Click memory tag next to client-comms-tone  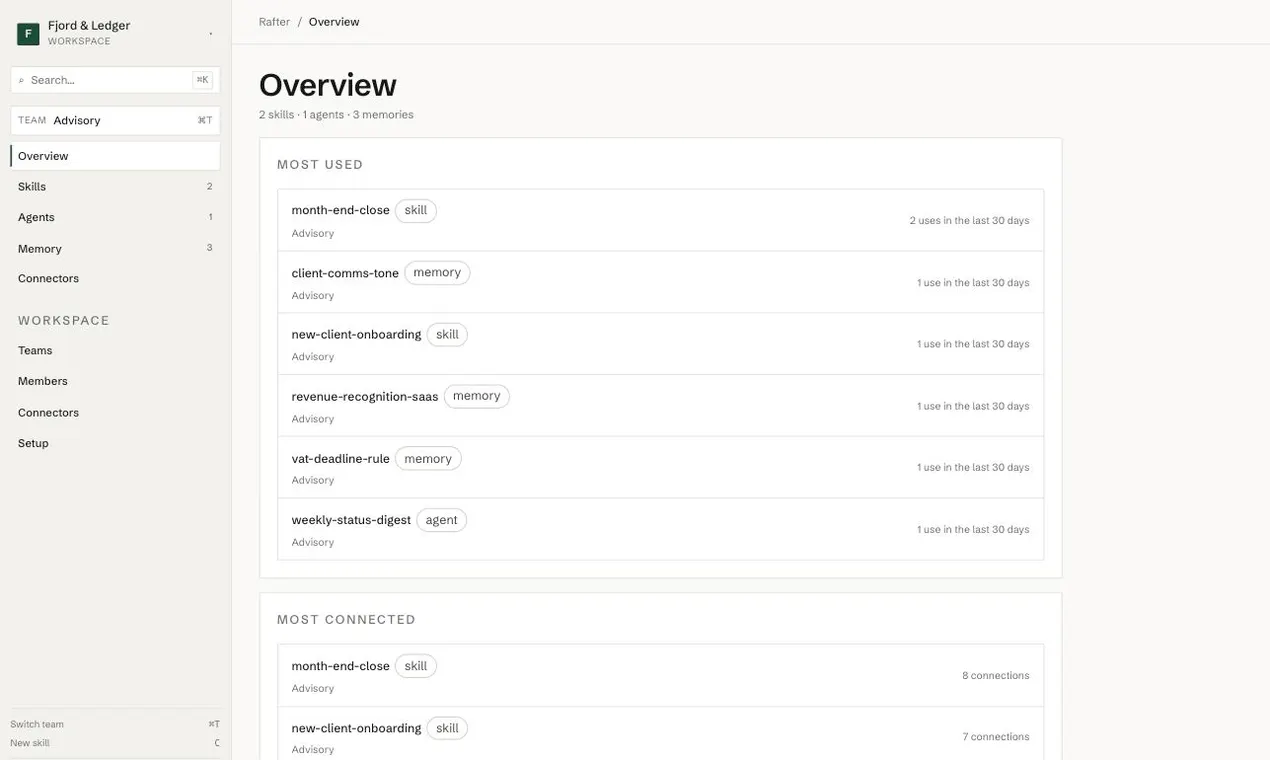pos(437,273)
